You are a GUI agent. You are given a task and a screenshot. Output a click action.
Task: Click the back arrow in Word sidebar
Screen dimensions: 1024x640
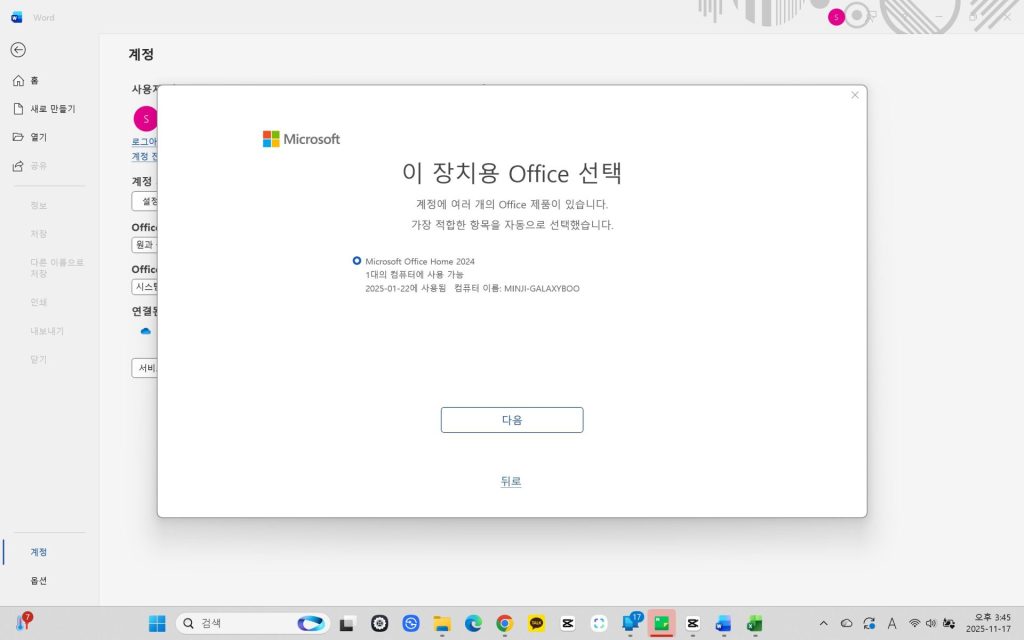[x=18, y=50]
